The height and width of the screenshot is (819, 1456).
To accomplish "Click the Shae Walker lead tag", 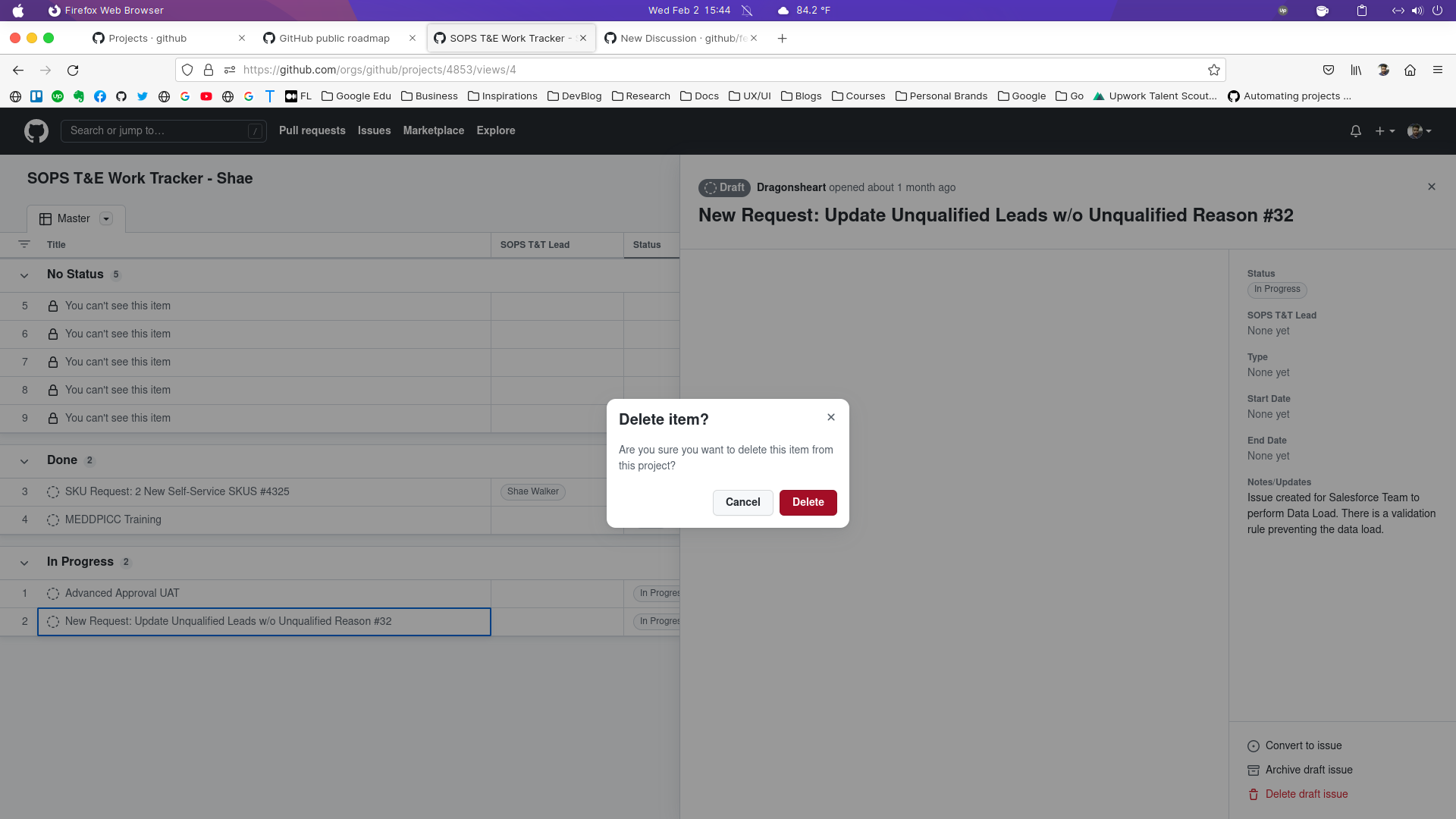I will 533,492.
